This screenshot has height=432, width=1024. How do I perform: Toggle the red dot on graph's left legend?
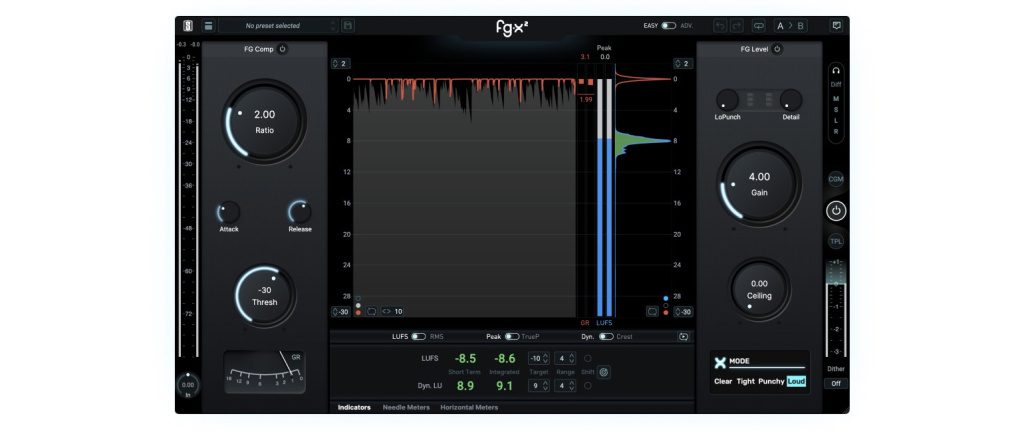[x=359, y=313]
